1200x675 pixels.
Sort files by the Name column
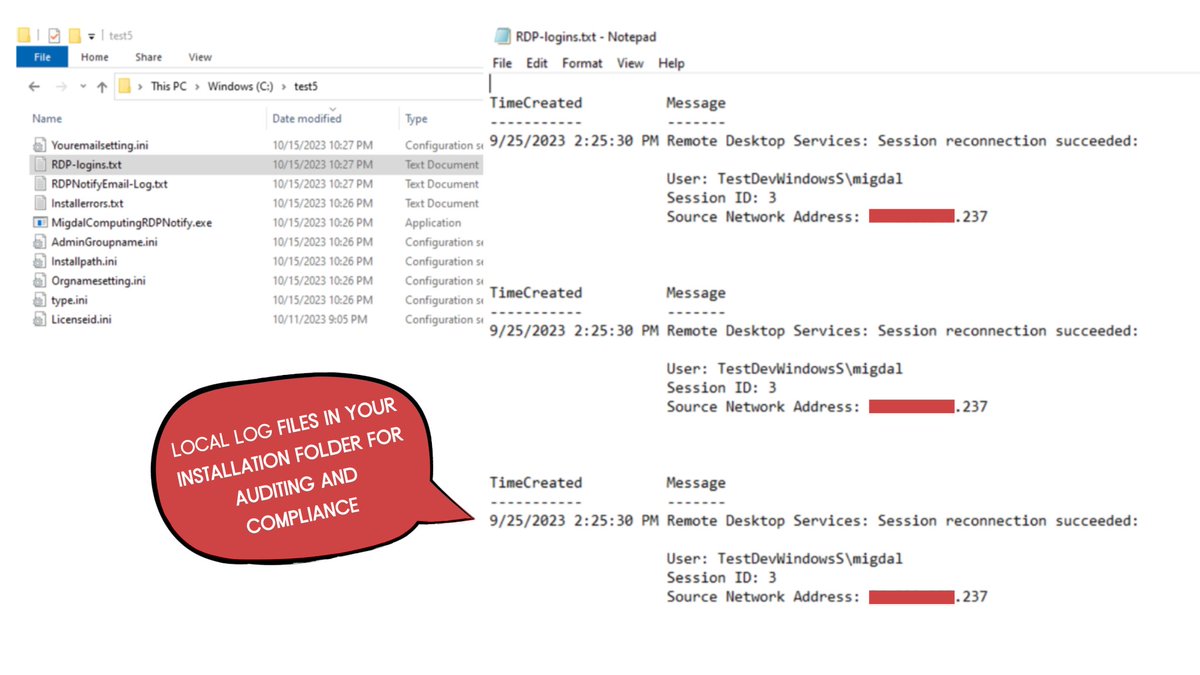(x=47, y=119)
